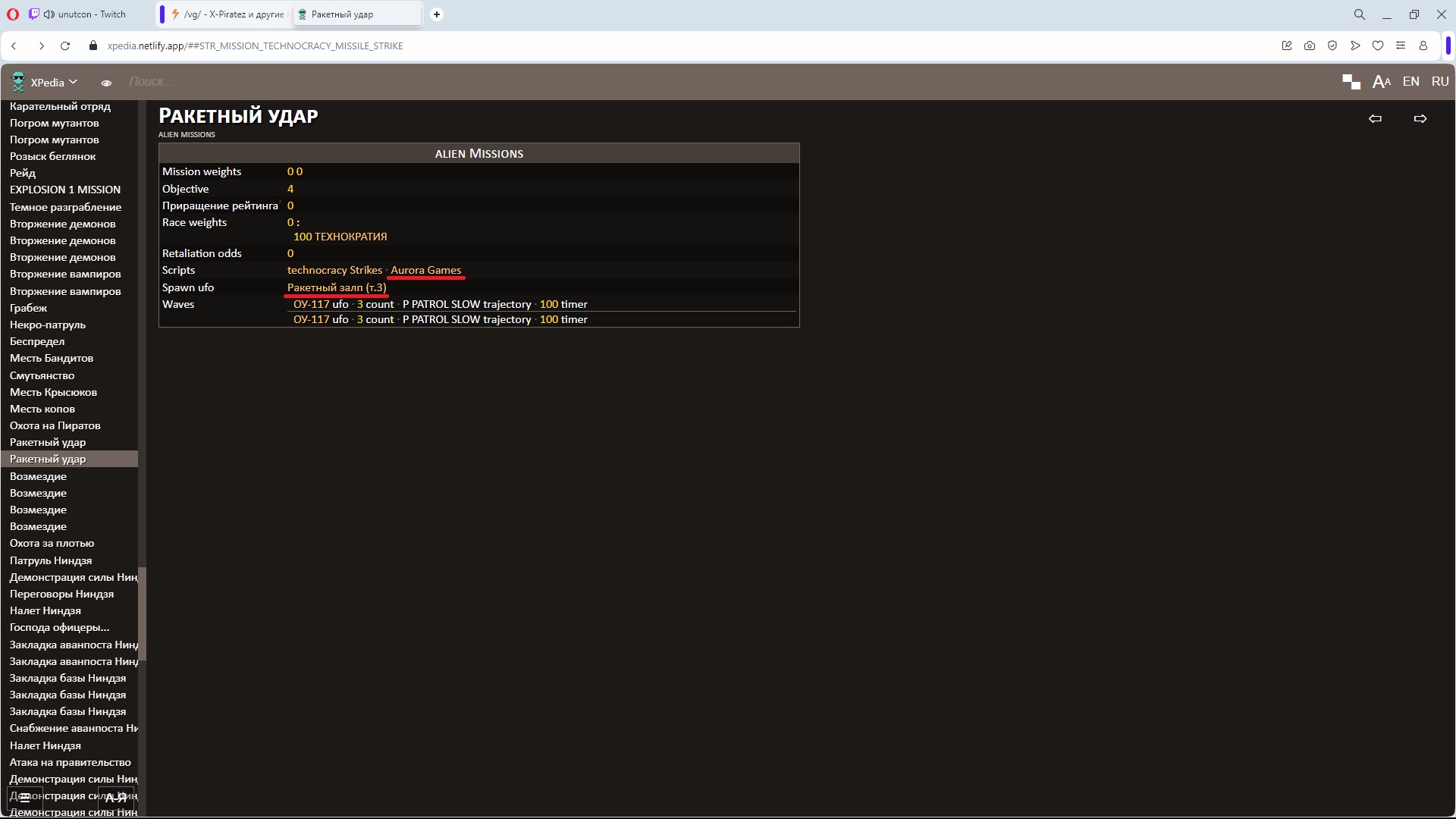The width and height of the screenshot is (1456, 819).
Task: Switch language to RU
Action: click(1439, 81)
